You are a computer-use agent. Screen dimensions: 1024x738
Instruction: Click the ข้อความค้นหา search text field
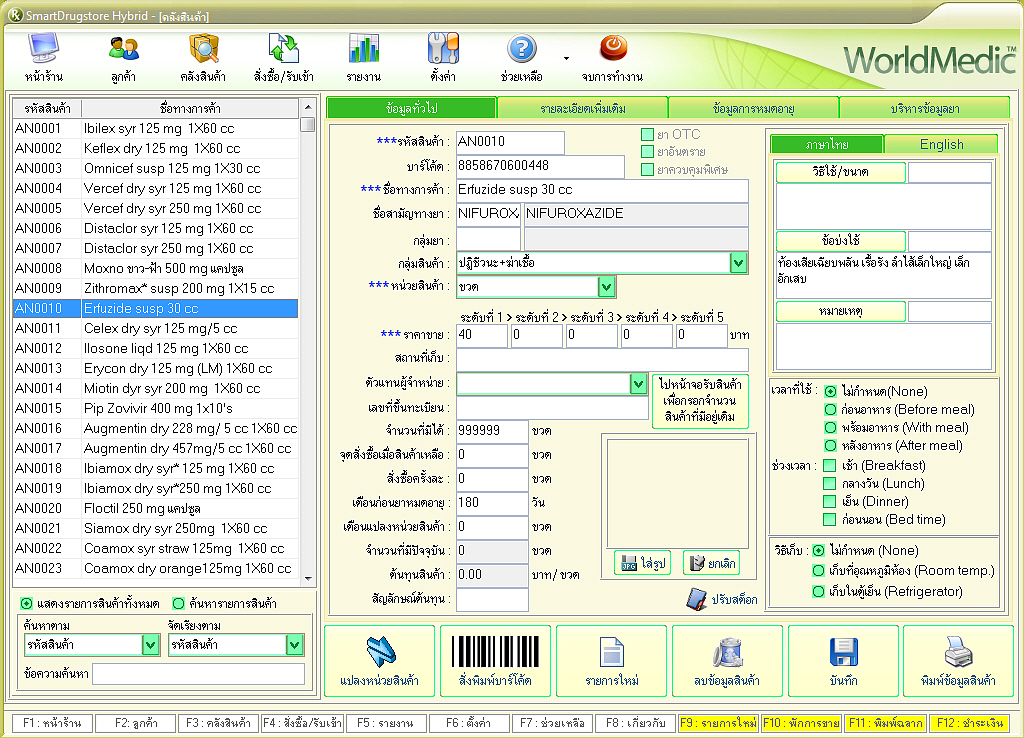tap(199, 674)
